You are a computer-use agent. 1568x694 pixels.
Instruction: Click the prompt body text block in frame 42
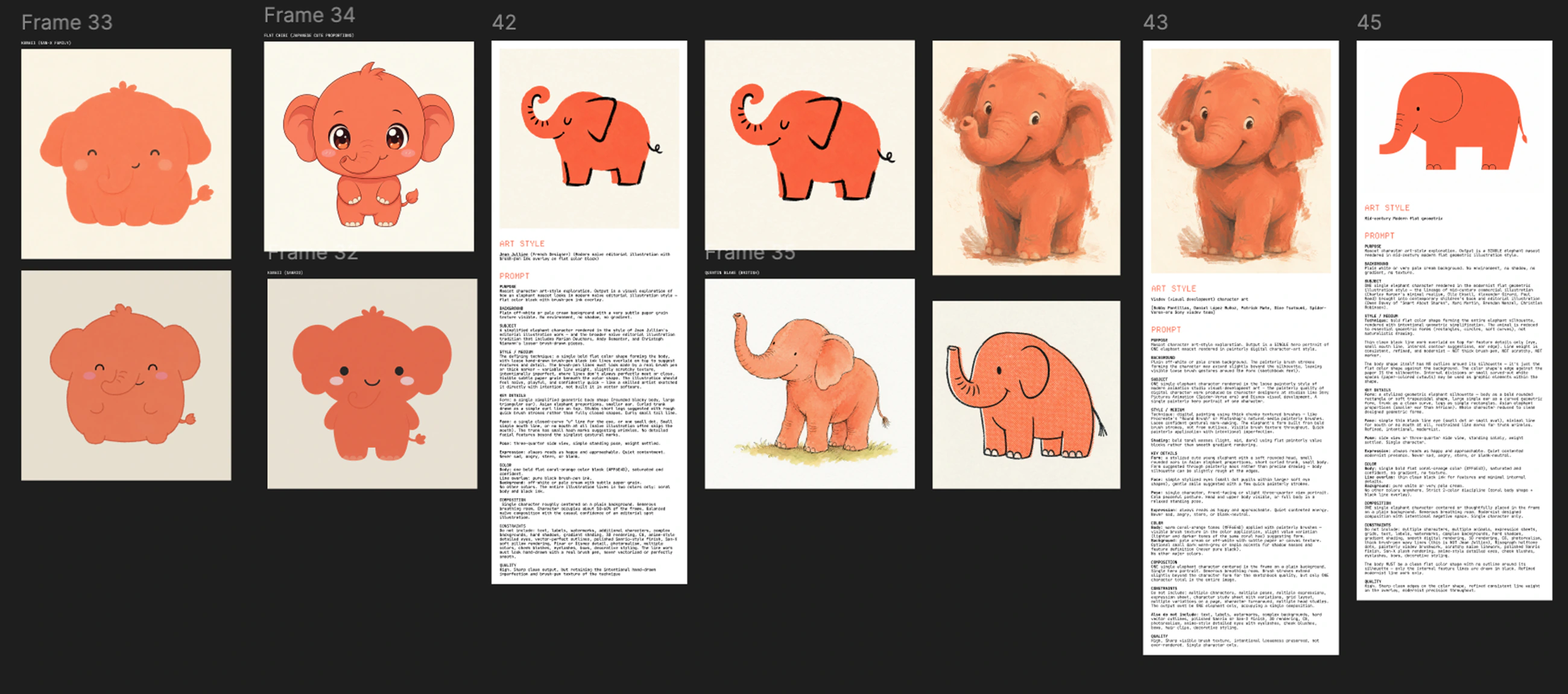589,430
